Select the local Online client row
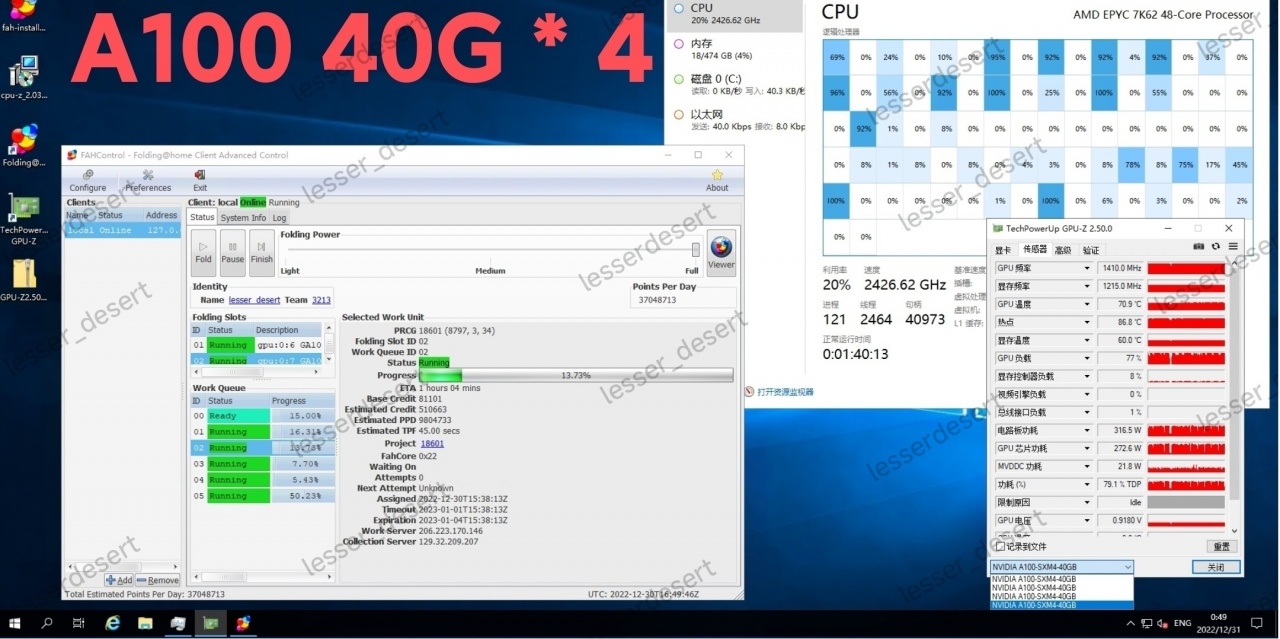Screen dimensions: 1280x639 tap(123, 229)
